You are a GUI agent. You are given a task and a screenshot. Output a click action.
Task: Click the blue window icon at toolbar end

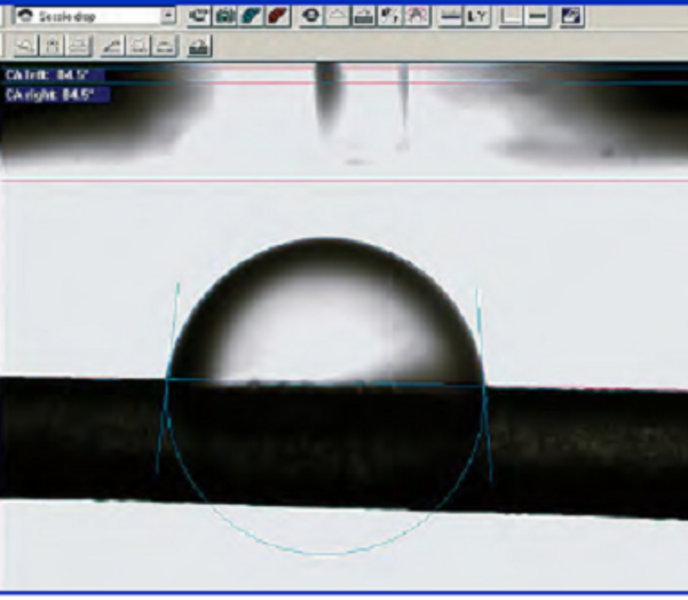point(571,17)
